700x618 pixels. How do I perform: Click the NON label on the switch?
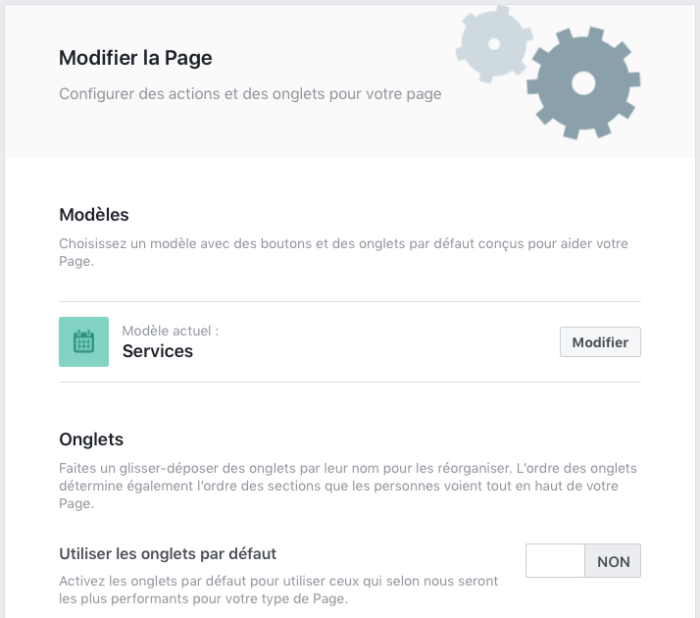coord(613,561)
